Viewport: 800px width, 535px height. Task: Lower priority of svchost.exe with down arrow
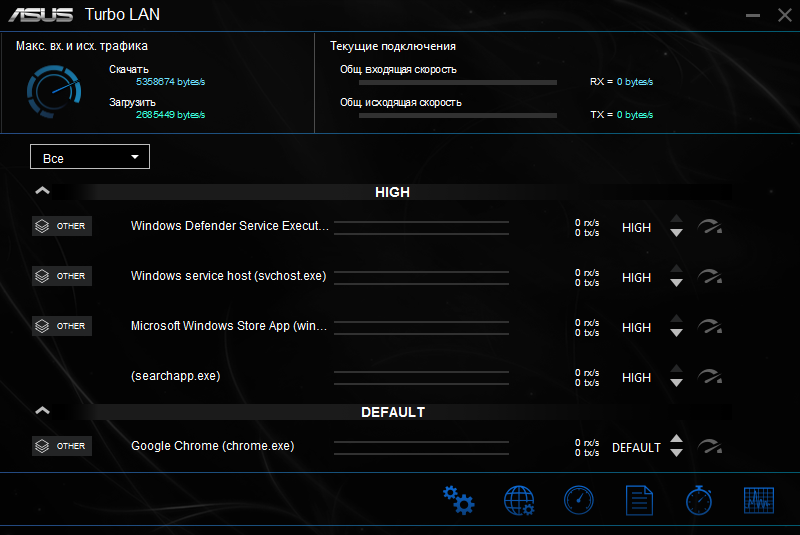click(x=677, y=283)
